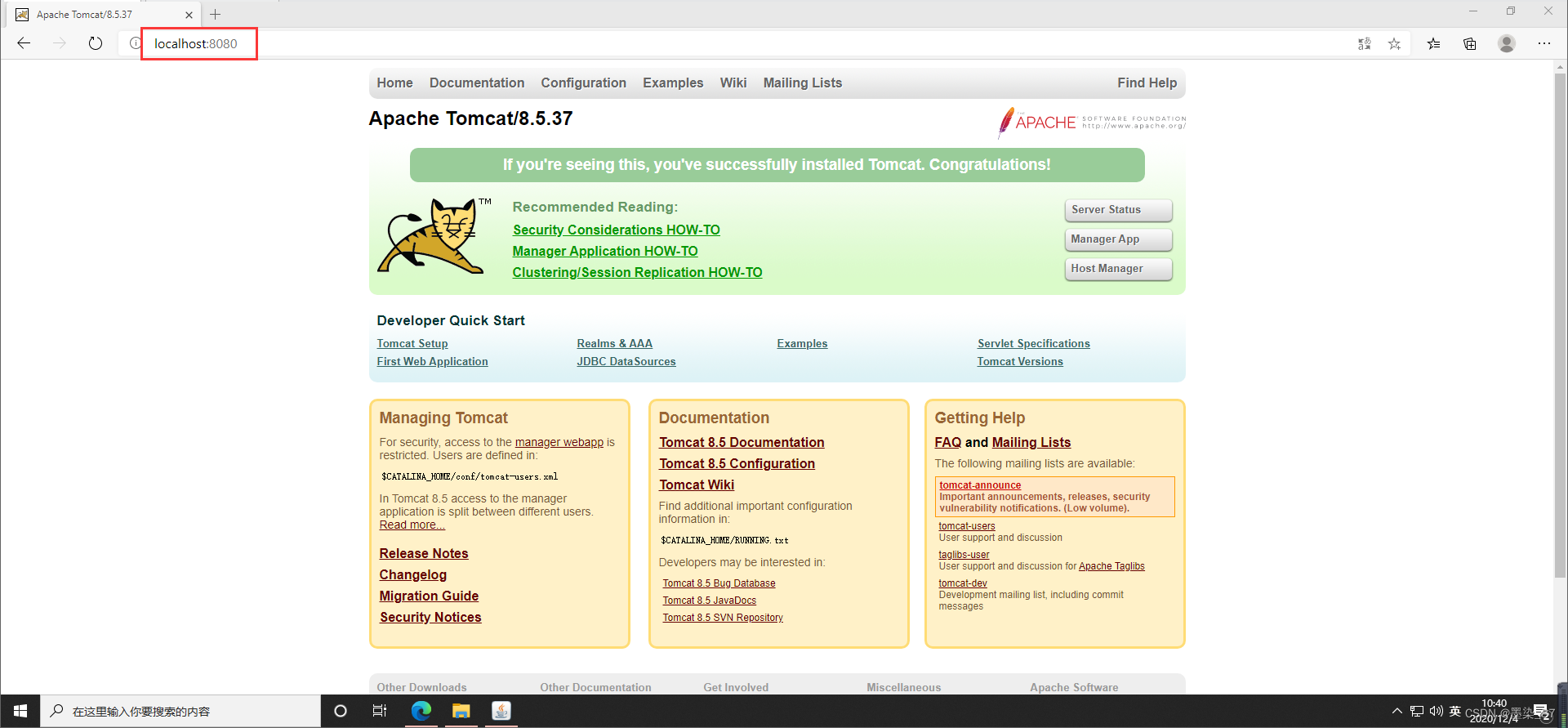Viewport: 1568px width, 728px height.
Task: Open Tomcat Wiki link
Action: point(697,485)
